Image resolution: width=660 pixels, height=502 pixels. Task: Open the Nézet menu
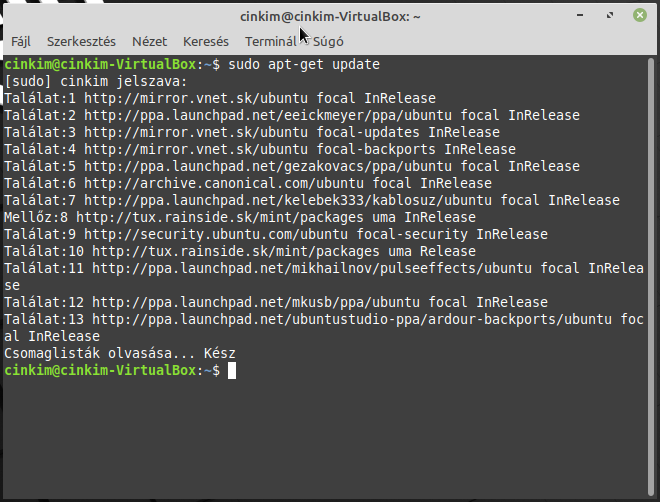[x=149, y=42]
